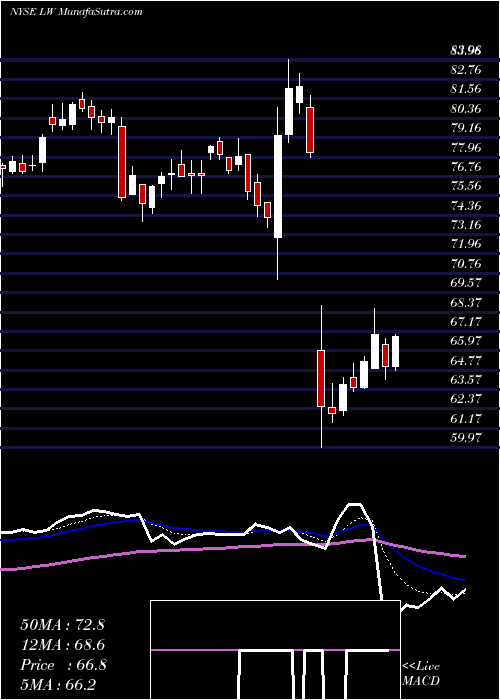The width and height of the screenshot is (500, 700).
Task: Click the 64.77 price axis label
Action: pos(466,360)
